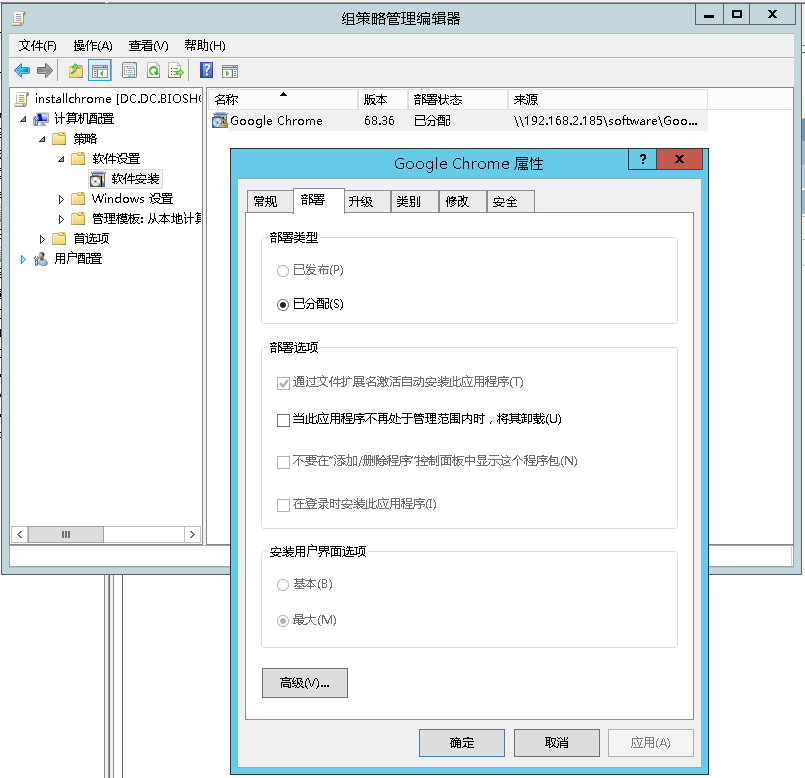Viewport: 805px width, 778px height.
Task: Open the 操作(A) menu
Action: click(x=93, y=46)
